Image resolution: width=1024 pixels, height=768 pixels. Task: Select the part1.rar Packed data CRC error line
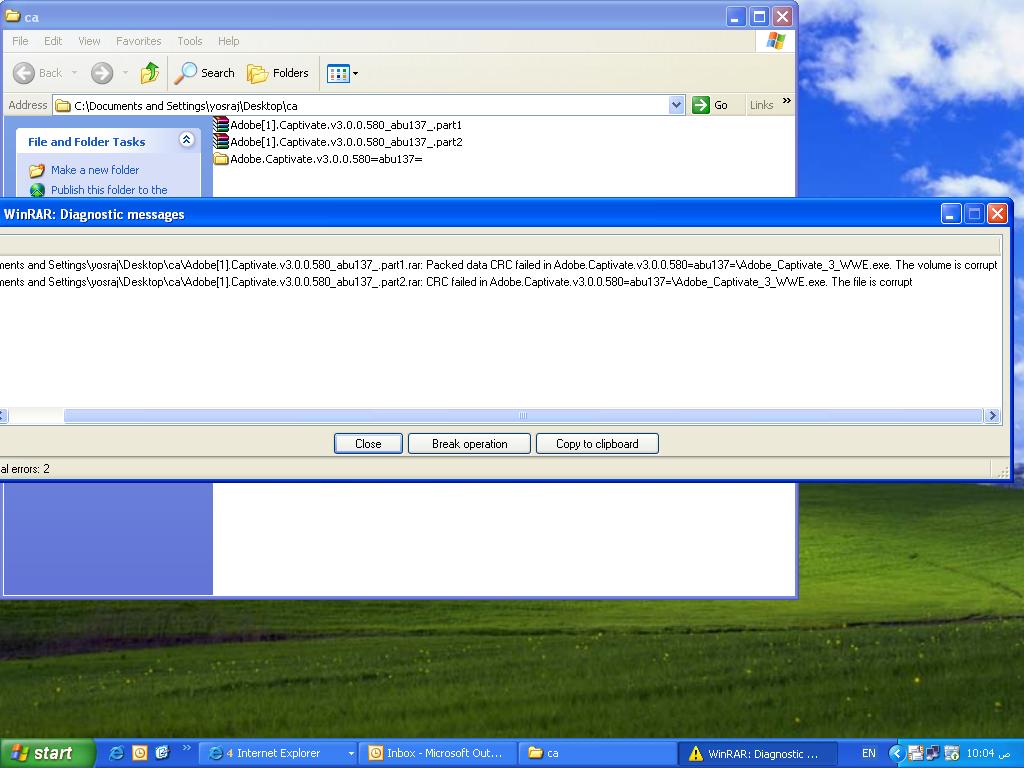click(499, 265)
